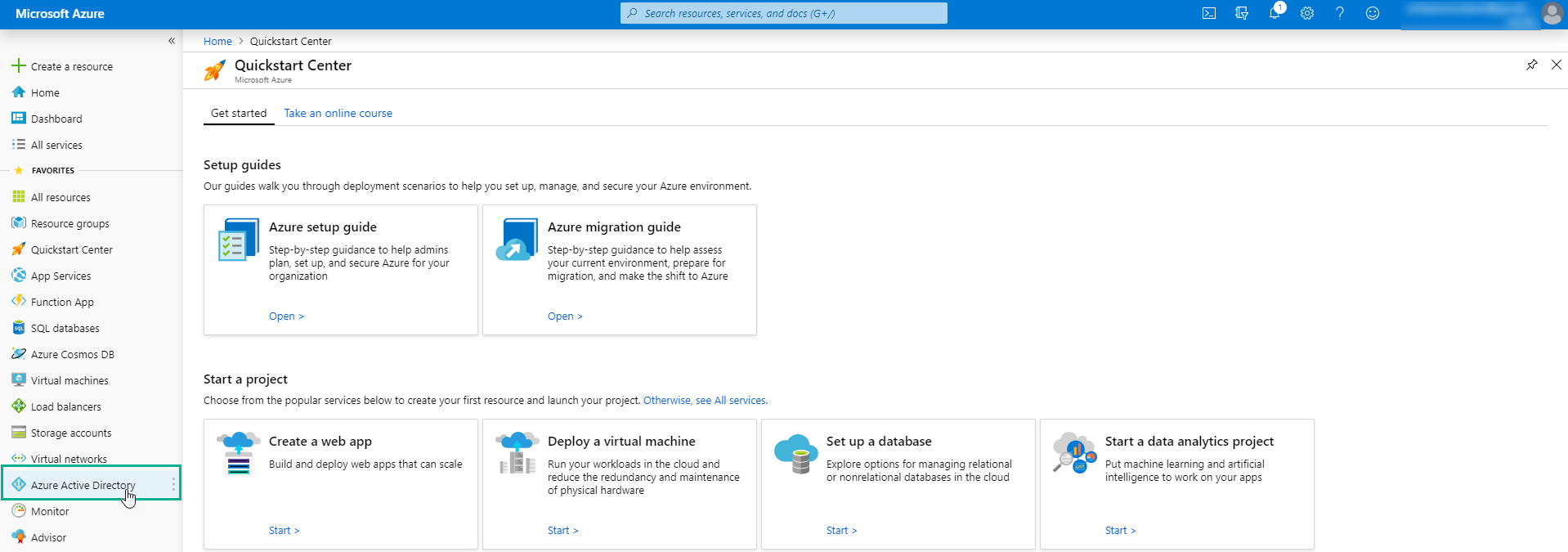Image resolution: width=1568 pixels, height=552 pixels.
Task: Click the Azure migration guide cloud thumbnail
Action: click(517, 240)
